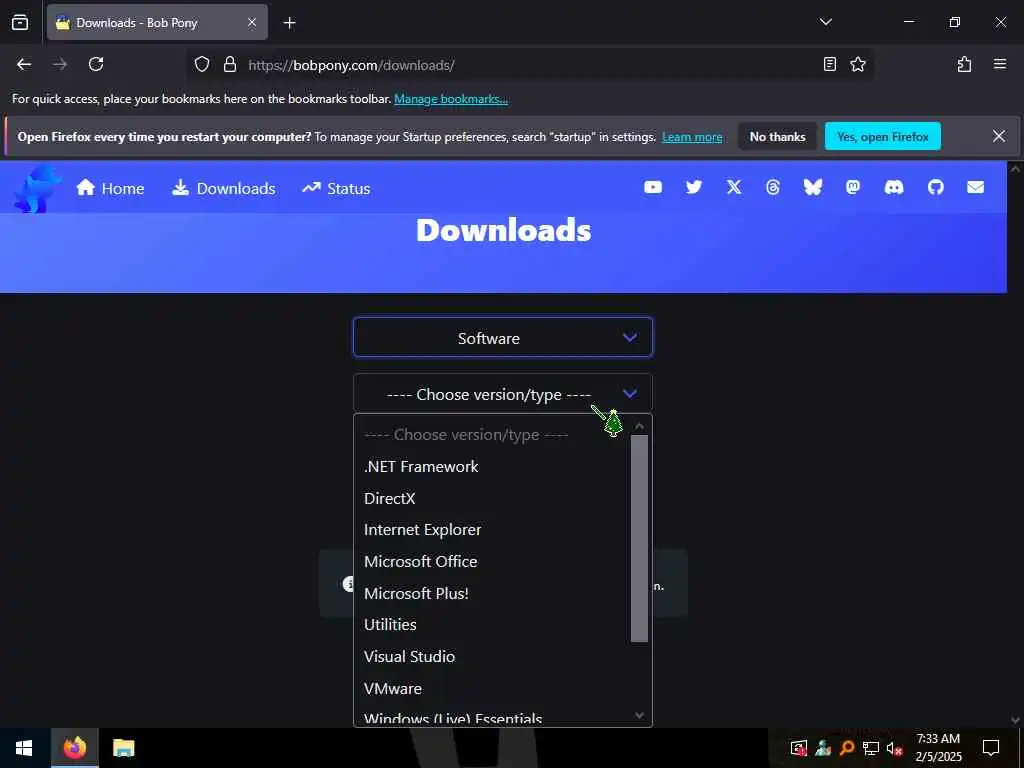The width and height of the screenshot is (1024, 768).
Task: Open the Threads social icon
Action: pyautogui.click(x=773, y=187)
